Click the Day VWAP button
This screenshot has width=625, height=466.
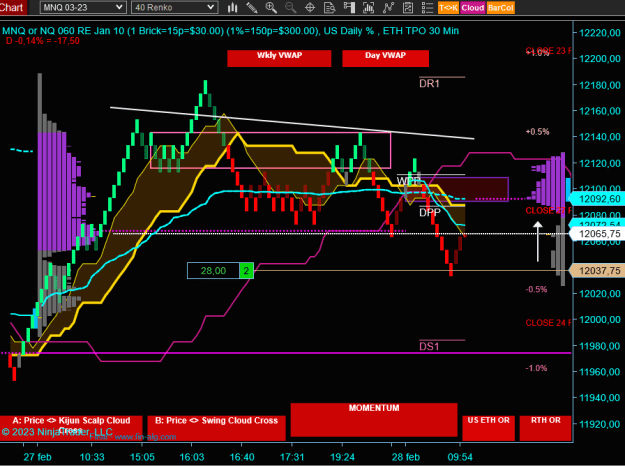tap(385, 58)
